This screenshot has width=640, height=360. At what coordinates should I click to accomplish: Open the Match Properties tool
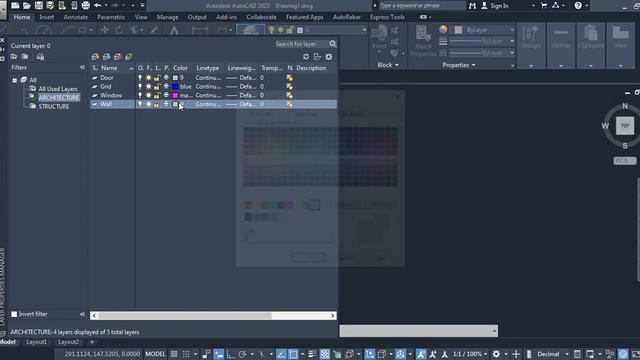click(x=423, y=40)
